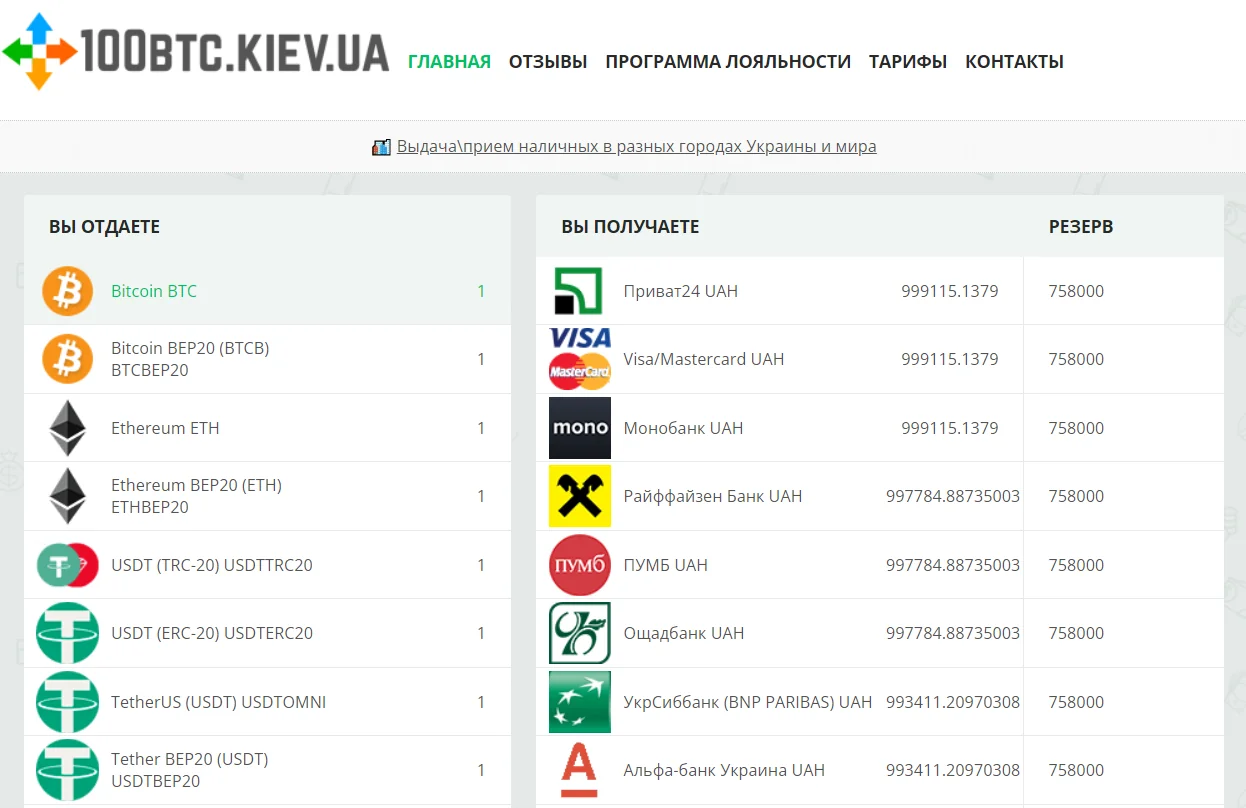Screen dimensions: 1246x808
Task: Click the РЕЗЕРВ column header
Action: point(1081,227)
